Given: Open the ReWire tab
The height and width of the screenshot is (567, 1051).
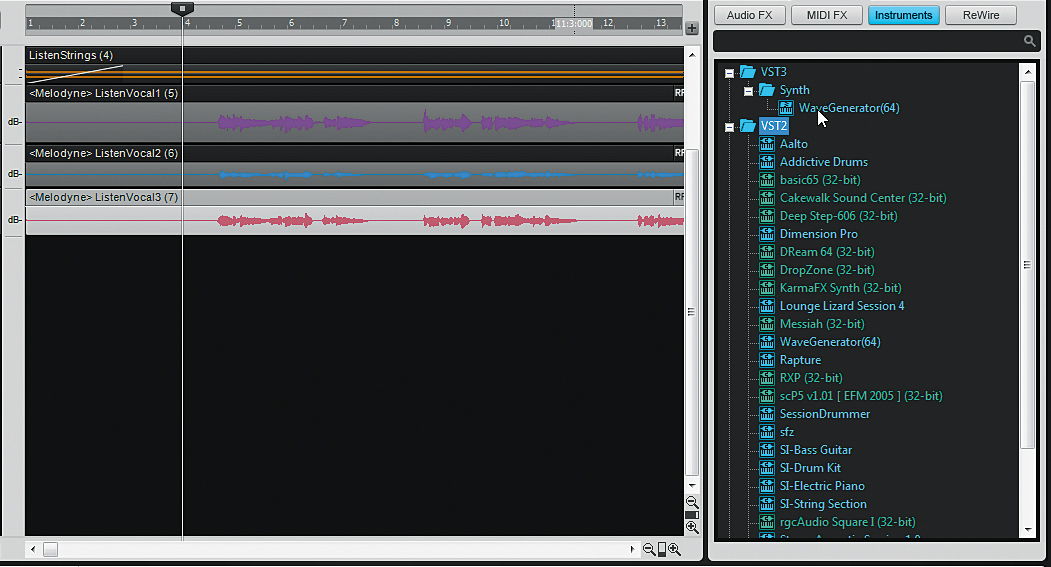Looking at the screenshot, I should (981, 15).
